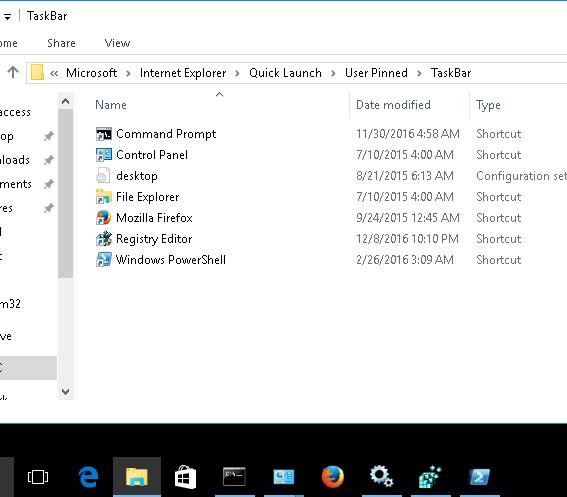Open Task View on the taskbar
Screen dimensions: 567x497
point(38,477)
